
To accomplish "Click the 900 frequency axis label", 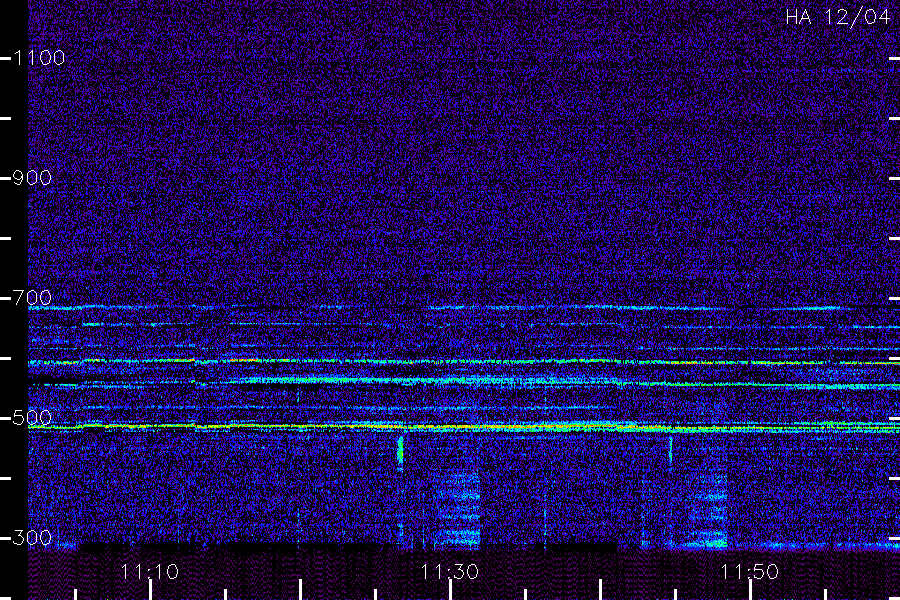I will (x=32, y=178).
